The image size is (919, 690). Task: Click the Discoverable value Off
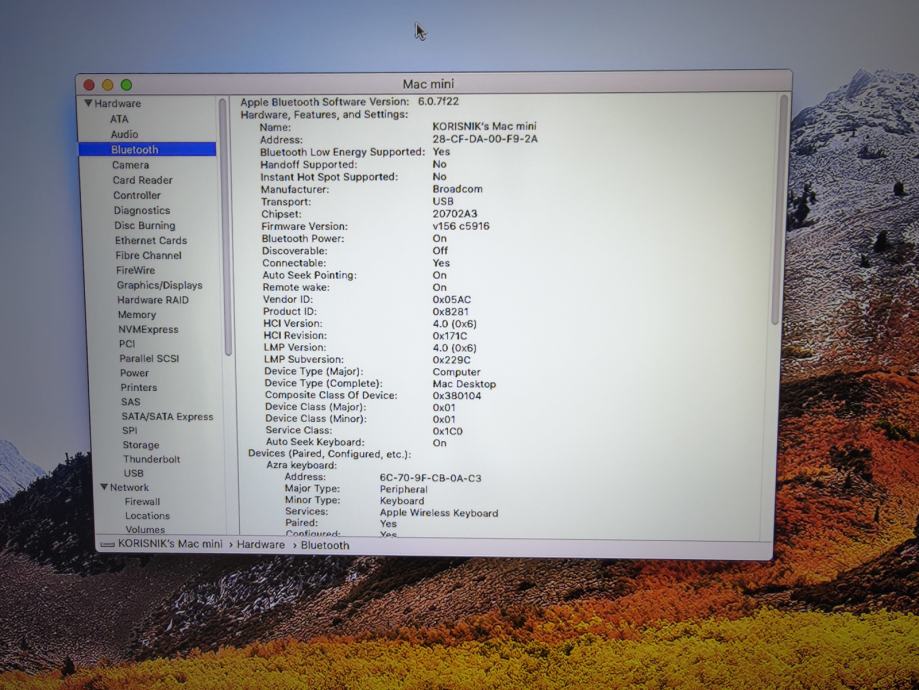coord(440,250)
